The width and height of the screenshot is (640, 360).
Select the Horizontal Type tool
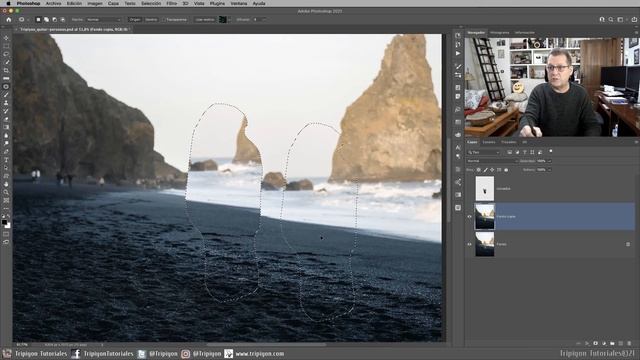coord(6,160)
